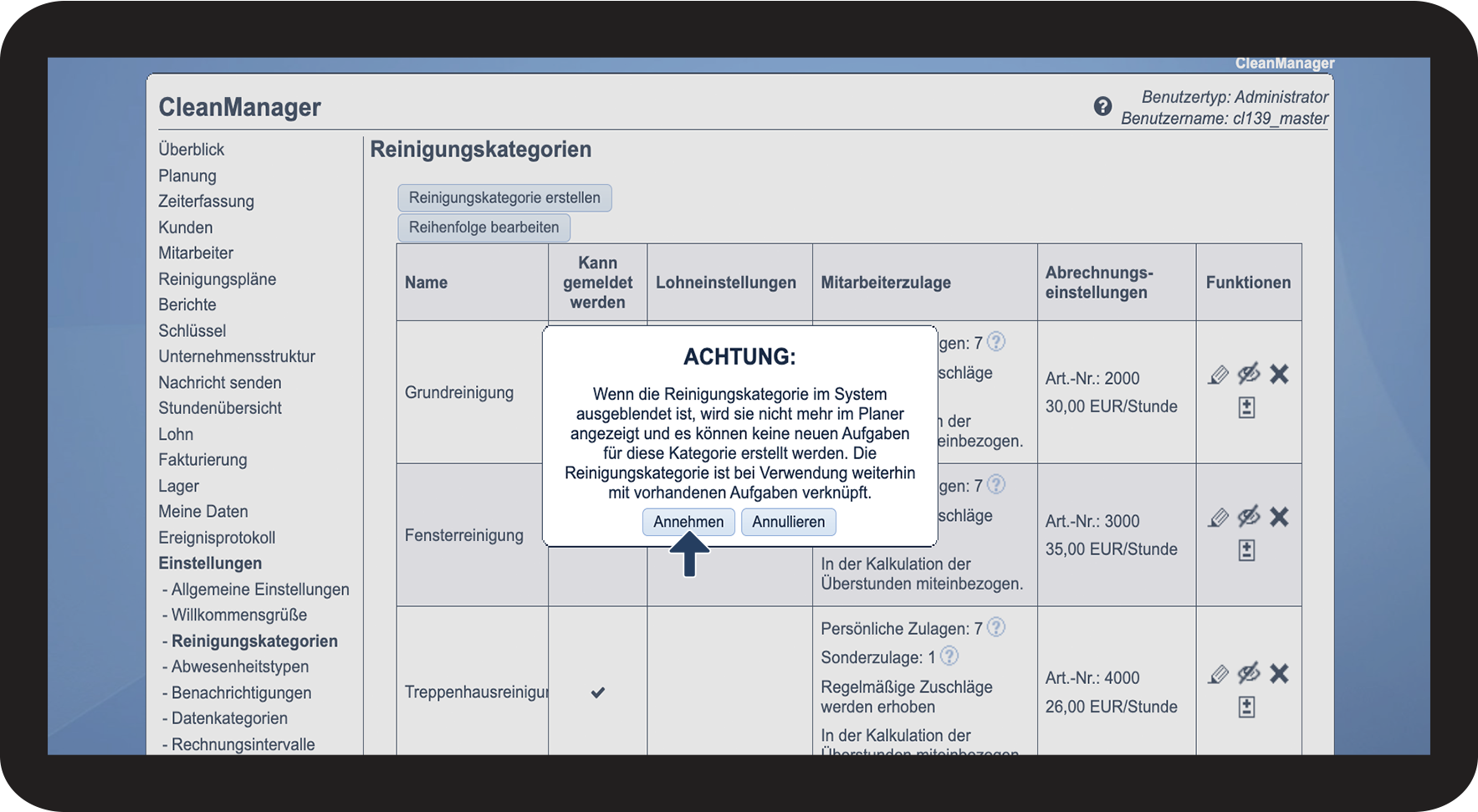This screenshot has height=812, width=1478.
Task: Open Berichte in the sidebar
Action: point(187,305)
